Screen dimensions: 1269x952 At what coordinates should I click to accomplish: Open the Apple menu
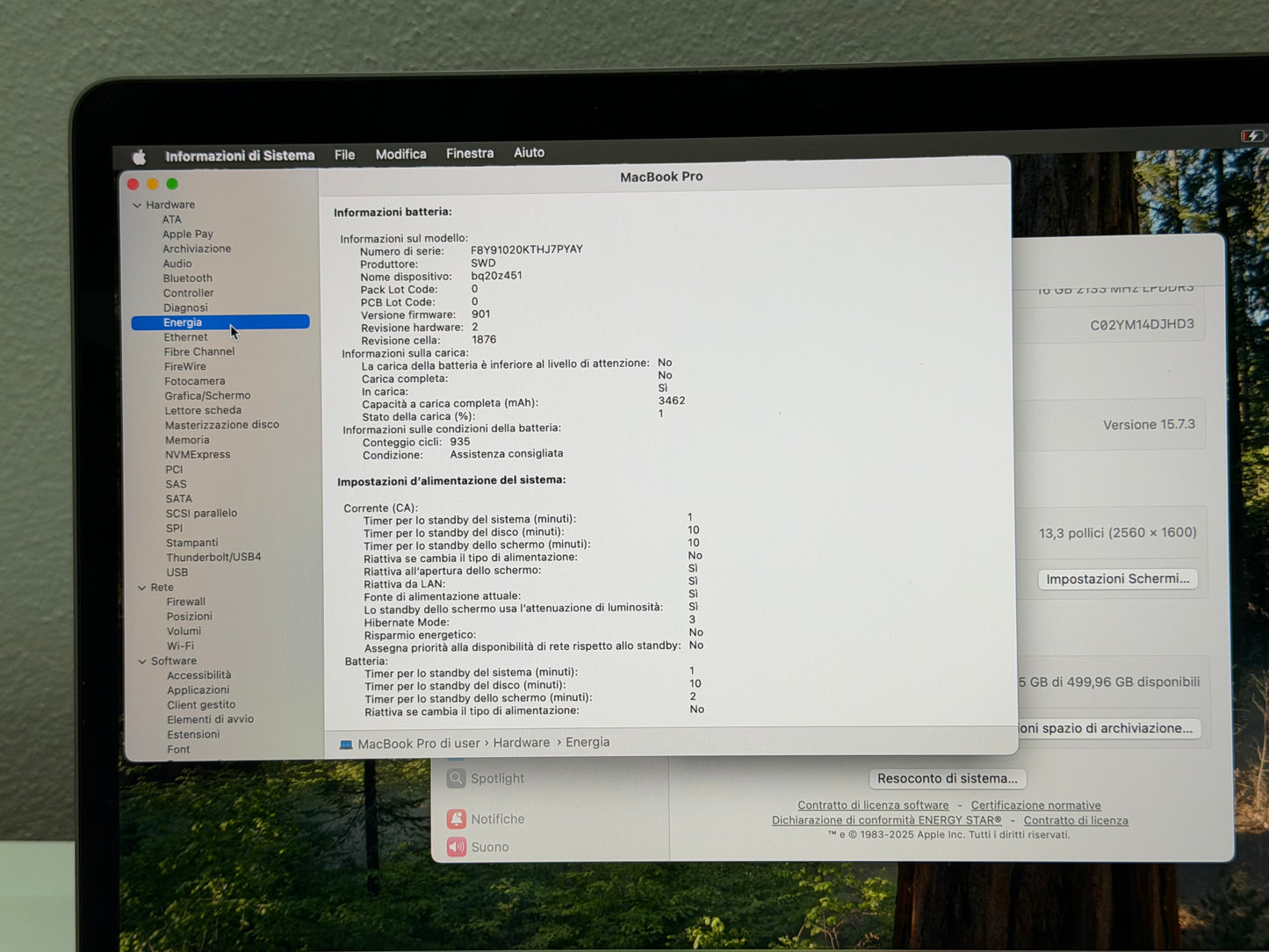pyautogui.click(x=139, y=156)
